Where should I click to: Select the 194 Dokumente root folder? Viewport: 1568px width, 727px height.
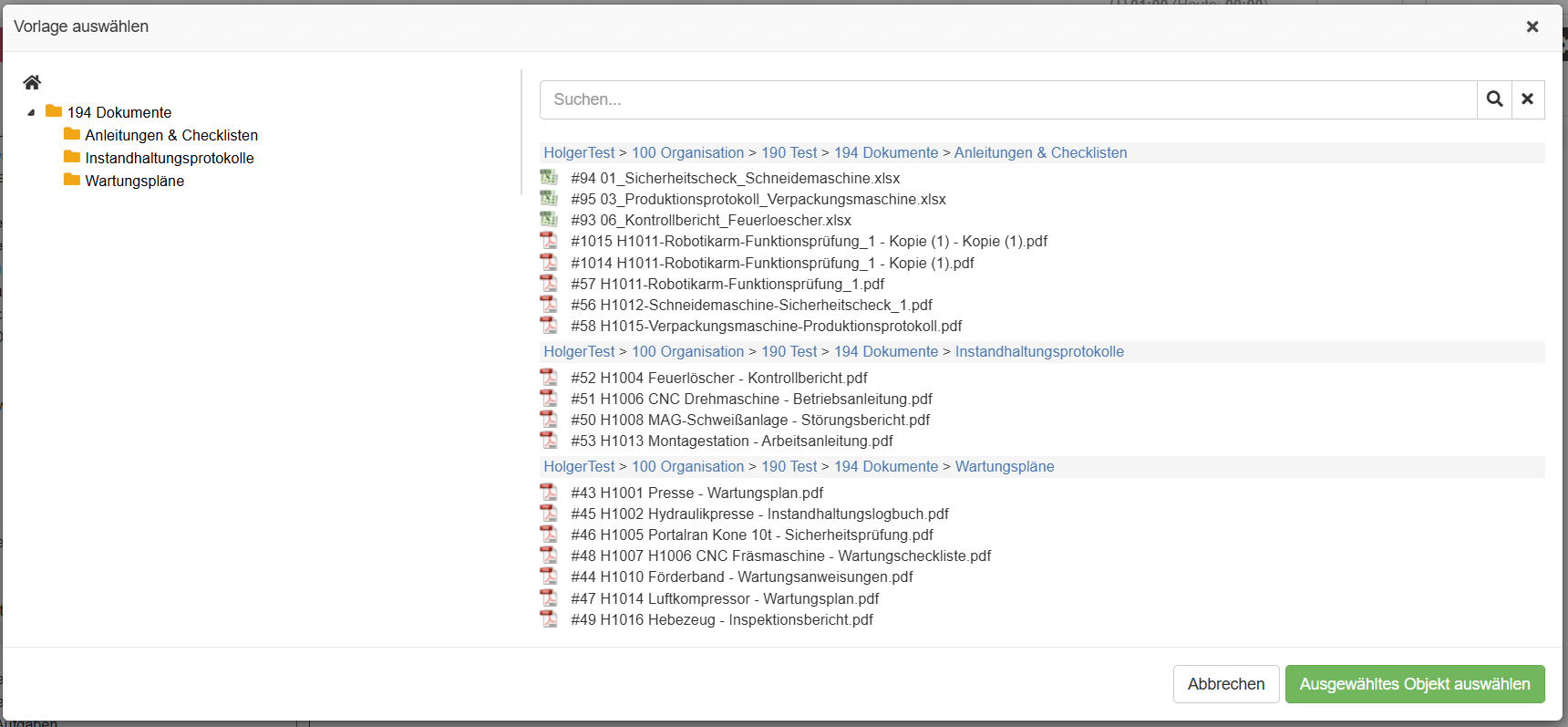coord(119,112)
